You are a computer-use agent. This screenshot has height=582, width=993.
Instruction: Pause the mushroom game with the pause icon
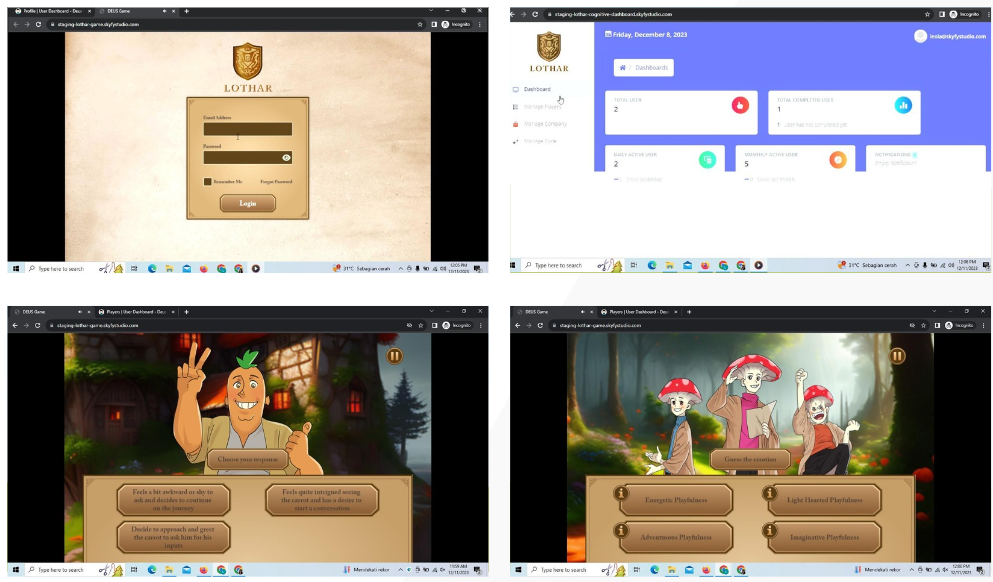[x=897, y=356]
